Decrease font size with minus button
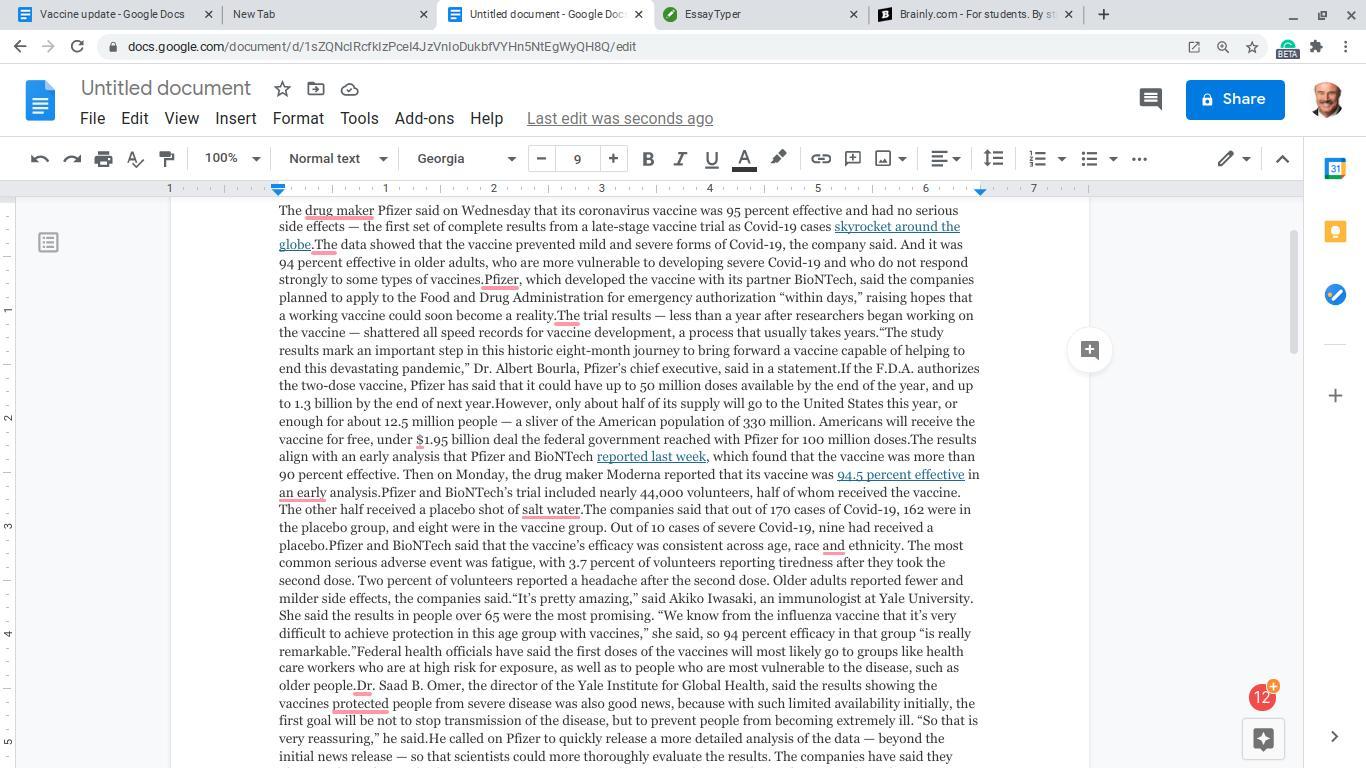The image size is (1366, 768). pyautogui.click(x=541, y=159)
